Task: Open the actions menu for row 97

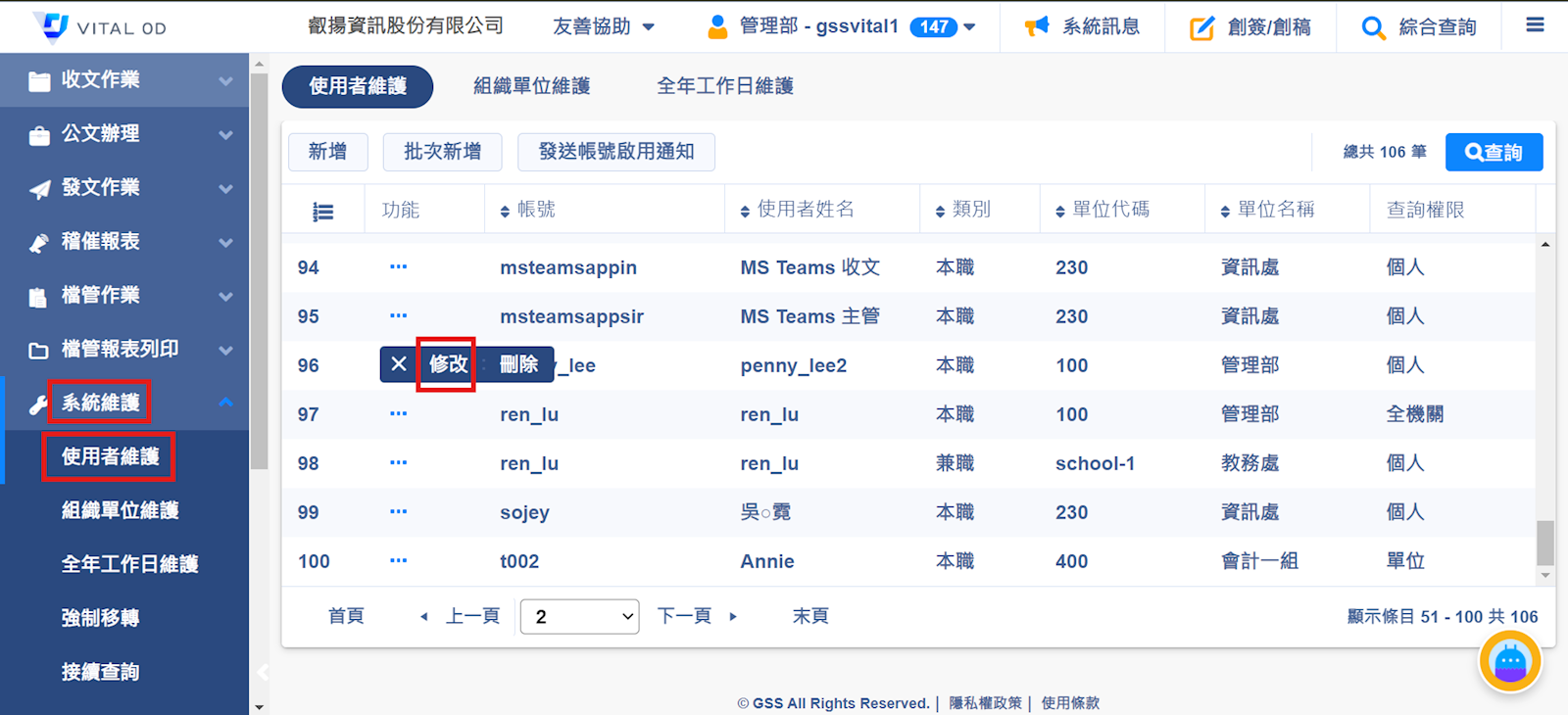Action: pyautogui.click(x=398, y=413)
